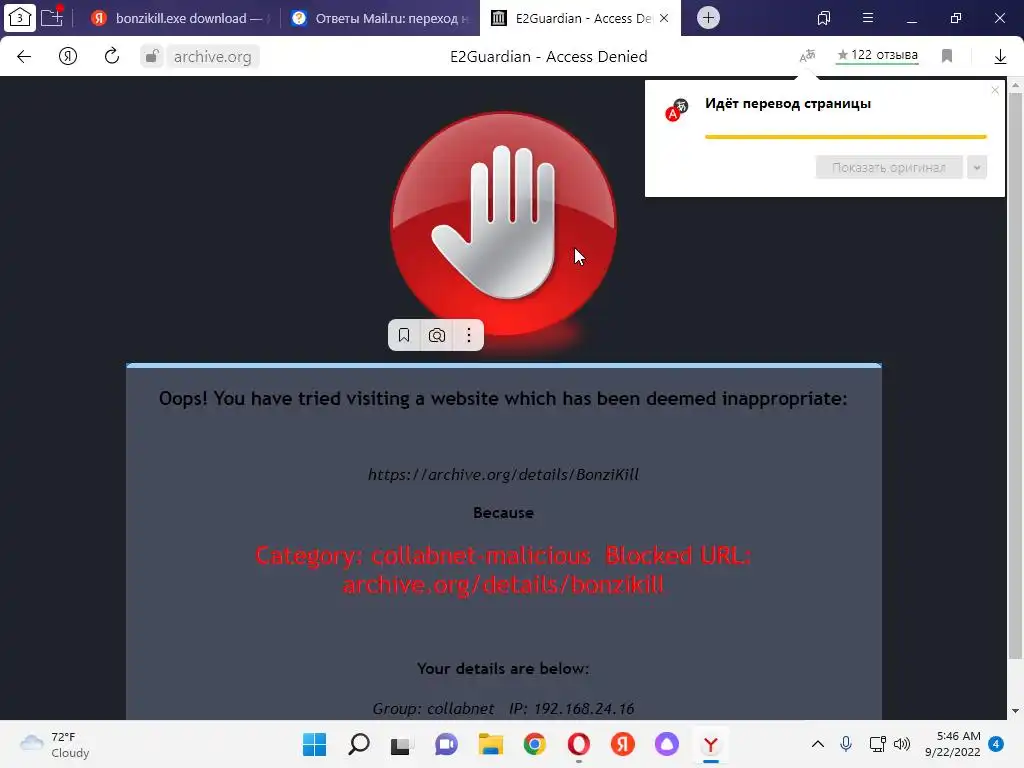Click the translation progress bar
The height and width of the screenshot is (768, 1024).
click(x=846, y=136)
